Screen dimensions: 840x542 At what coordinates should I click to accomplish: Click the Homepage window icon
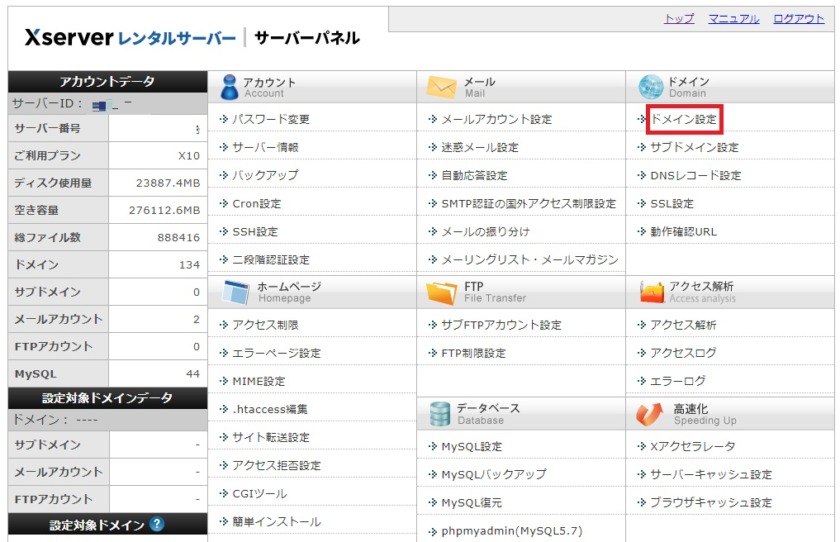tap(236, 292)
